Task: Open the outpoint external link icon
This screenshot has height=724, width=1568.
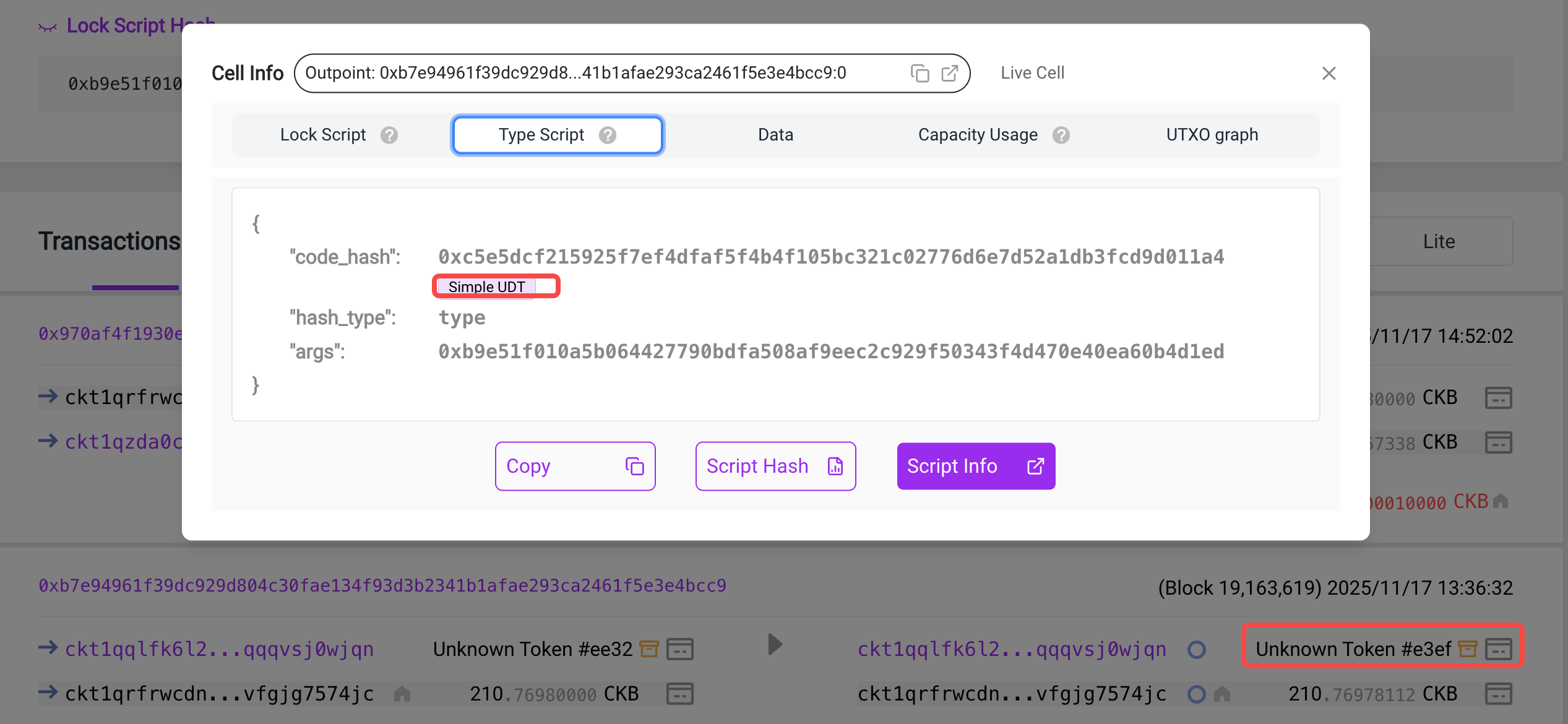Action: pyautogui.click(x=950, y=74)
